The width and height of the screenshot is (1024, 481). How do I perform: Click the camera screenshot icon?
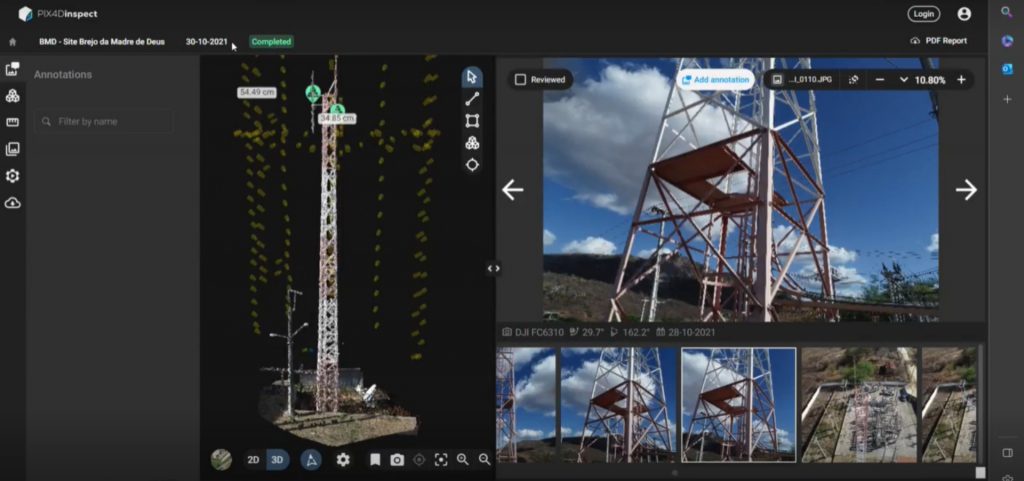point(397,459)
